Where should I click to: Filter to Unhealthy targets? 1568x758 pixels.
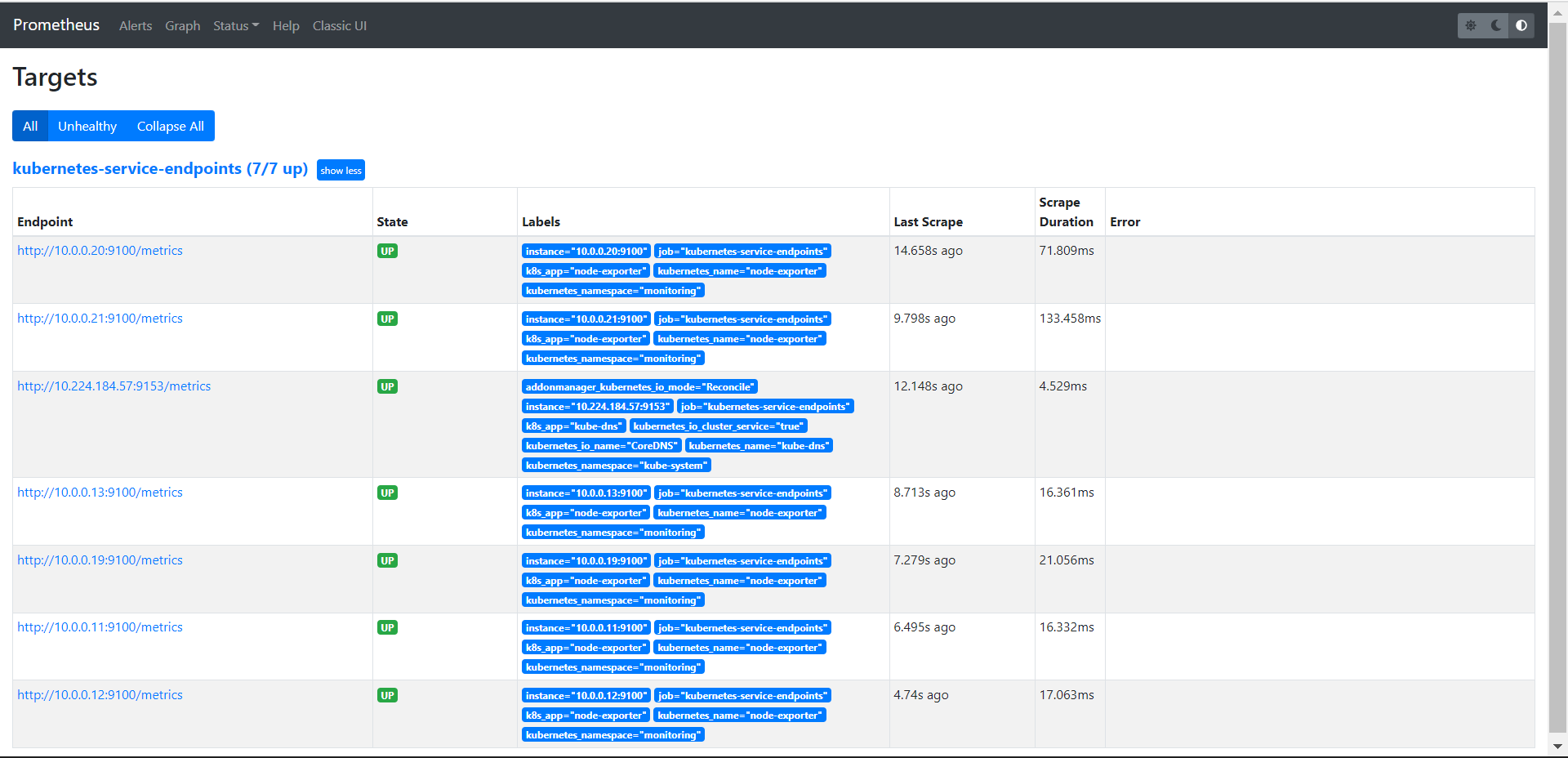pos(87,126)
